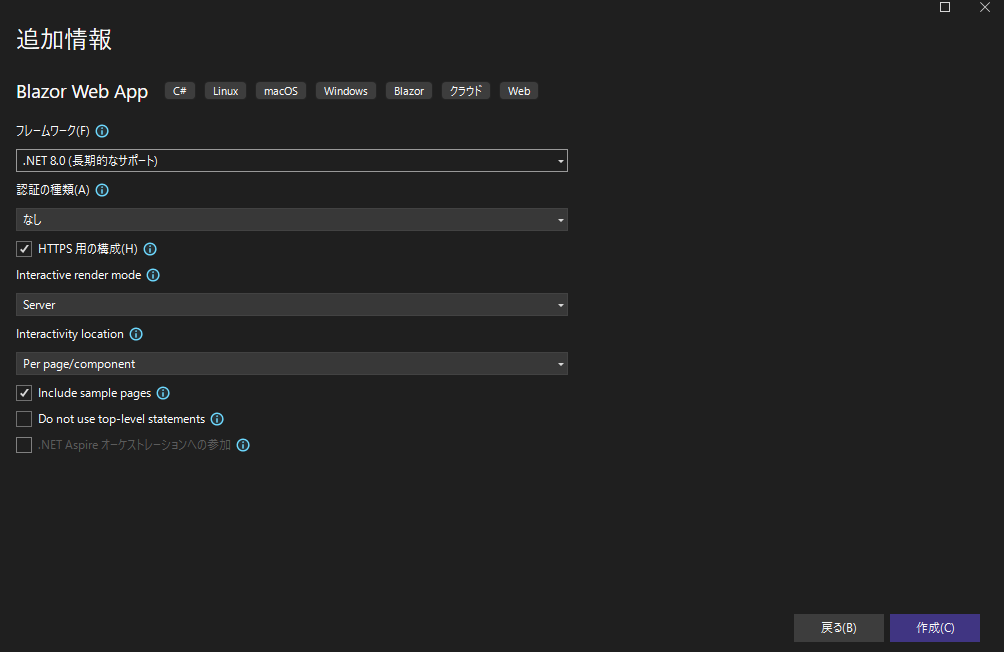Click the Blazor tag

coord(409,91)
